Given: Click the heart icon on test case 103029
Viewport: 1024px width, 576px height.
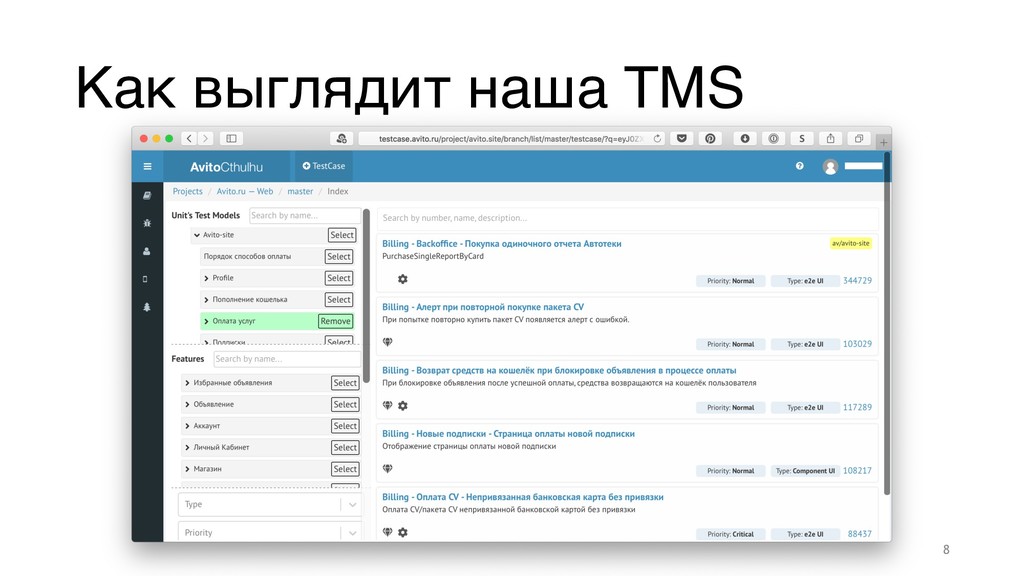Looking at the screenshot, I should 387,342.
